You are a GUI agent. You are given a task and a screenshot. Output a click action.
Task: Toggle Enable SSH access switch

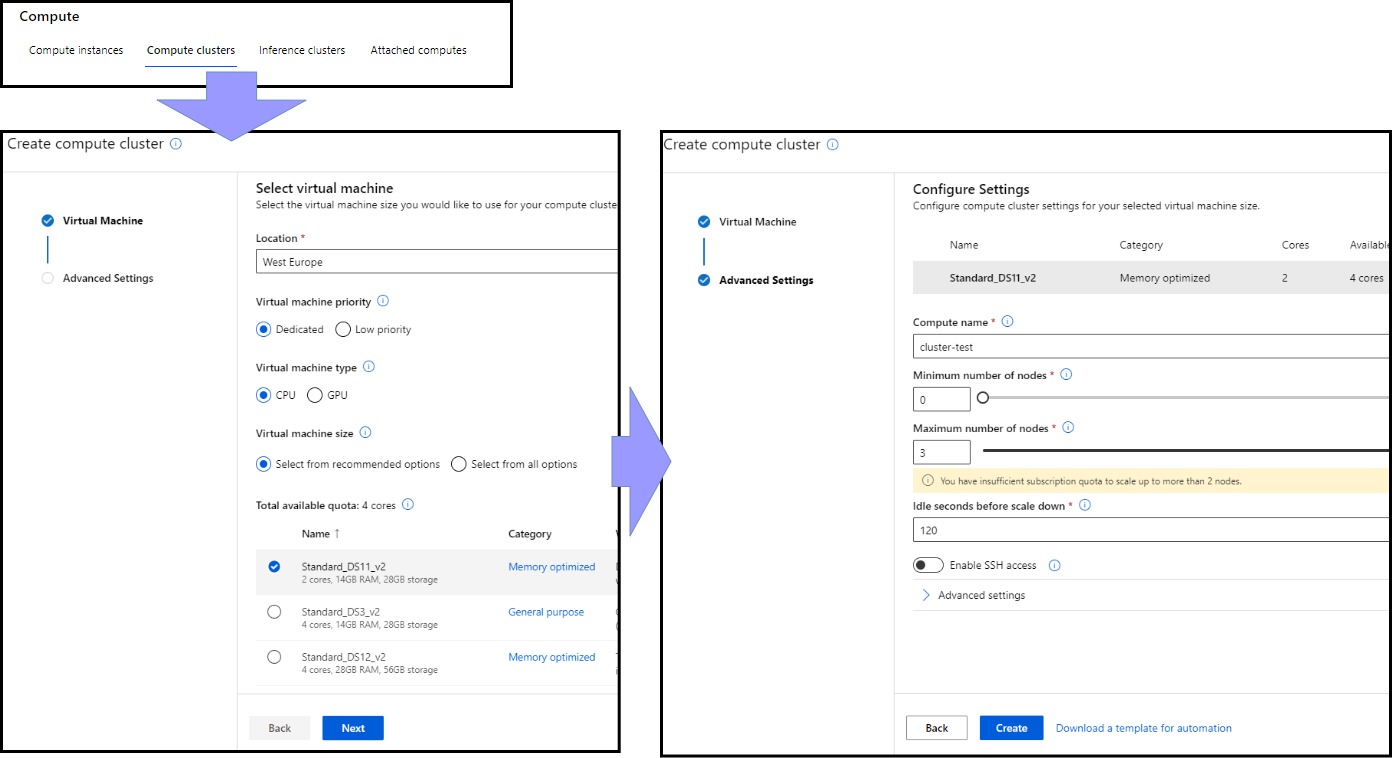(x=928, y=565)
